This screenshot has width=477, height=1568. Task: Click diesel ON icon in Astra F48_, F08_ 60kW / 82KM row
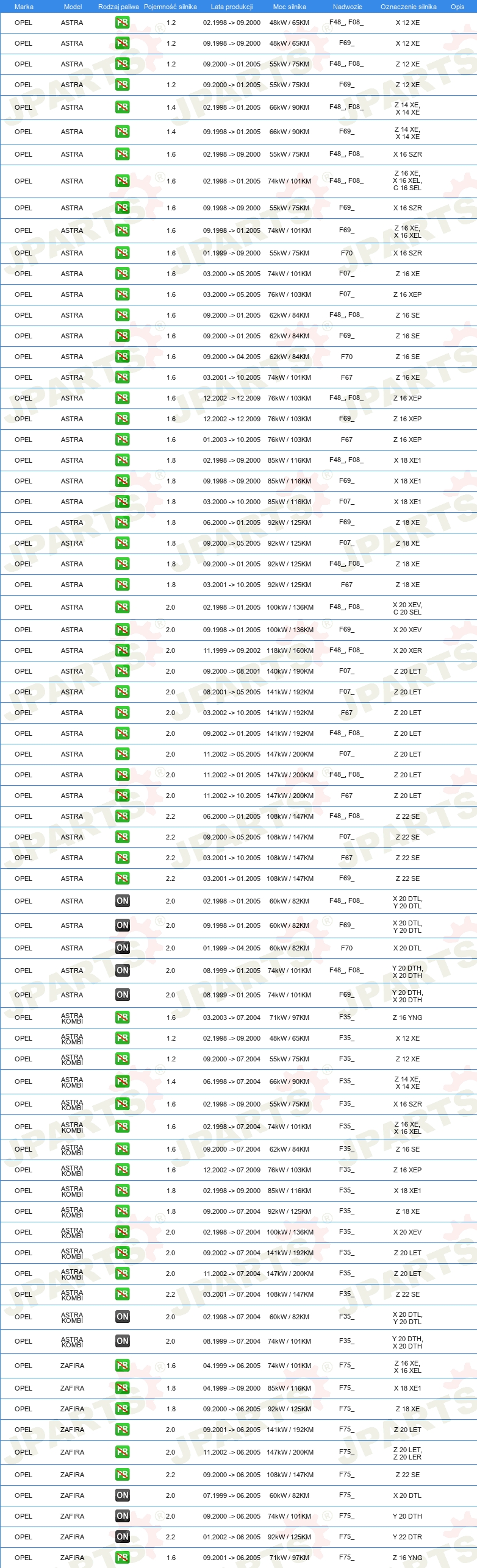(122, 901)
